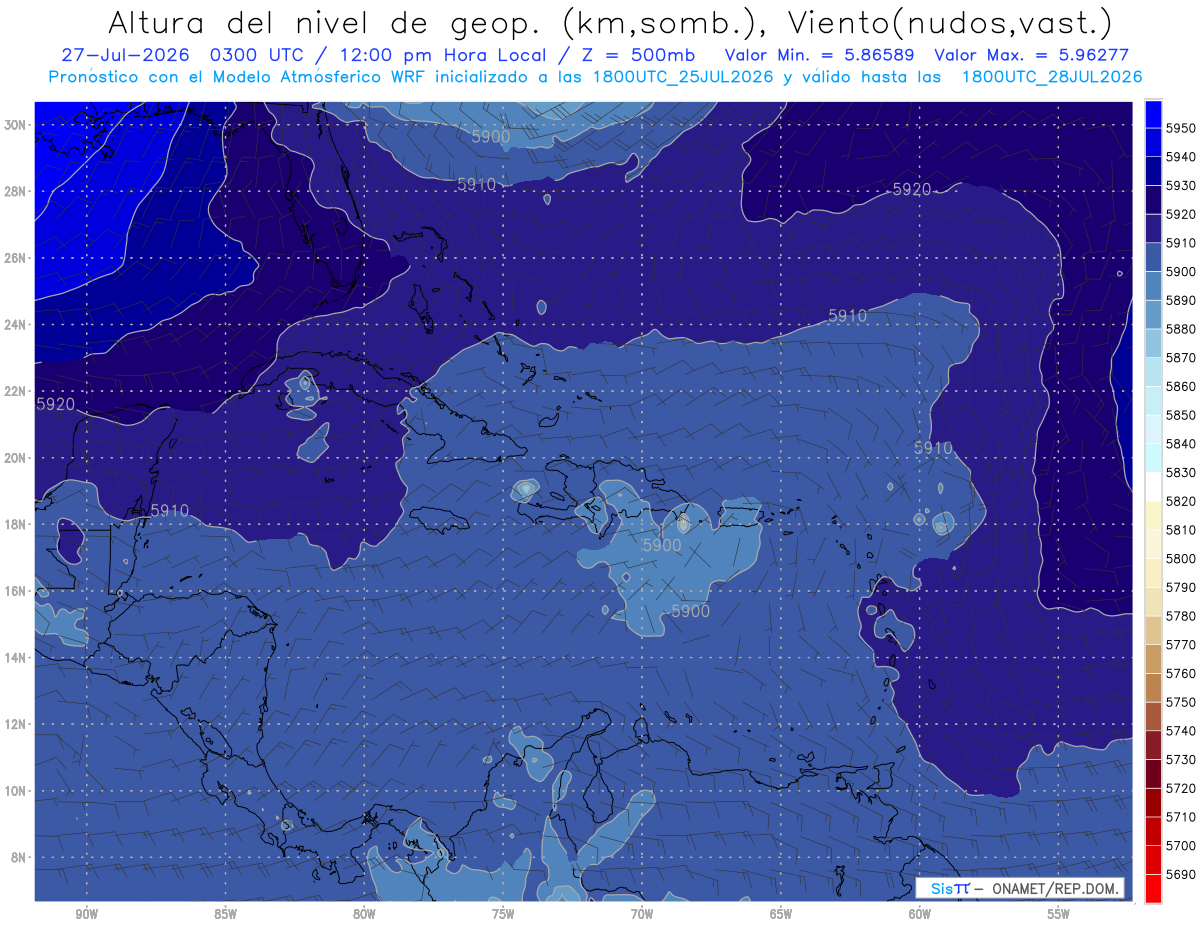Click the '5700' value on the color legend

[1181, 845]
